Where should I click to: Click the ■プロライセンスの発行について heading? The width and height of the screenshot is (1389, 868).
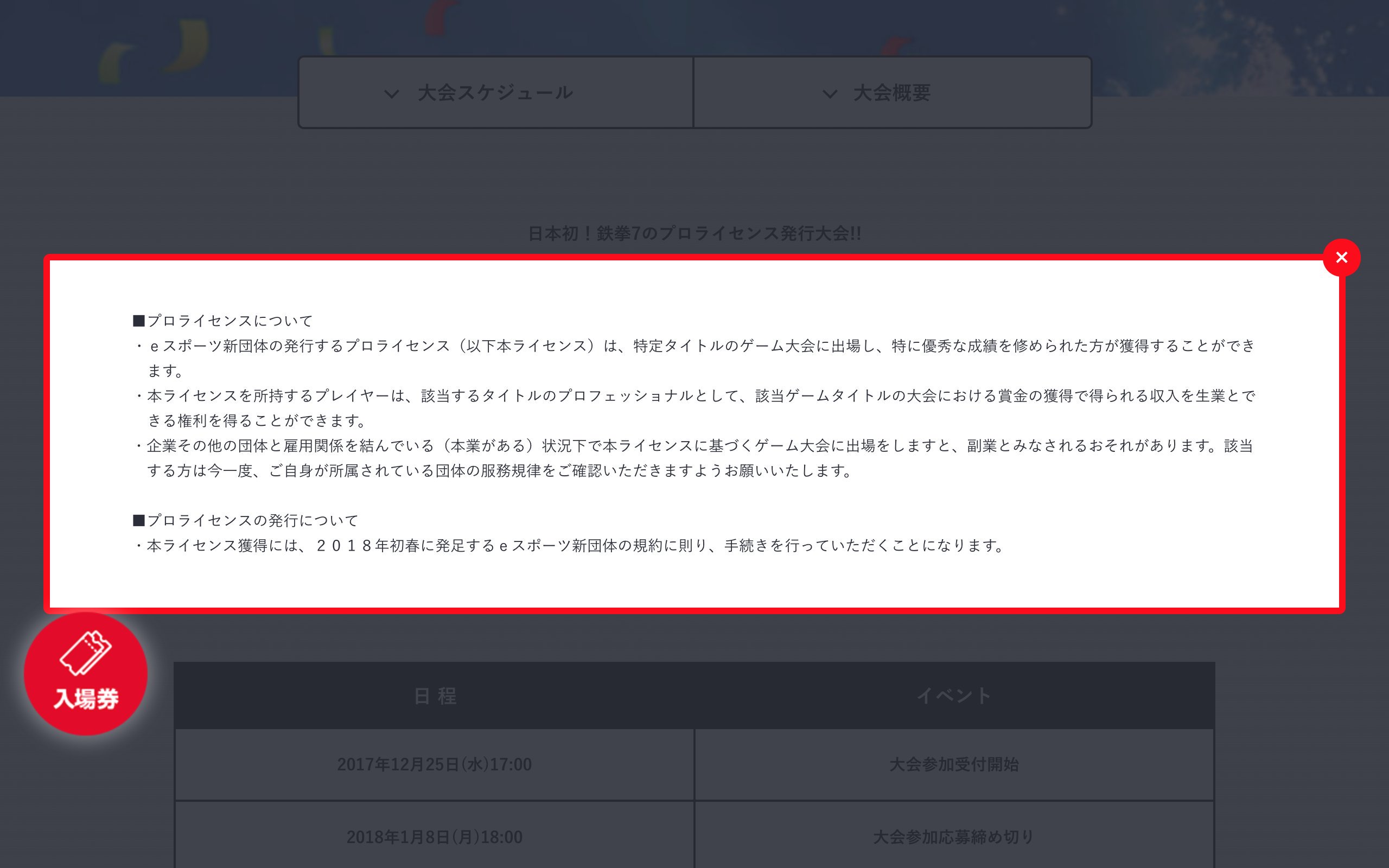pos(246,521)
